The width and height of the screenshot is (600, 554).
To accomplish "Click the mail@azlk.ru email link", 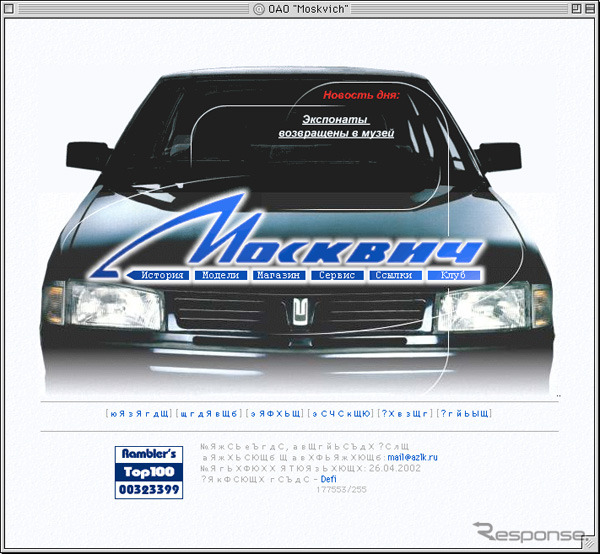I will 412,457.
